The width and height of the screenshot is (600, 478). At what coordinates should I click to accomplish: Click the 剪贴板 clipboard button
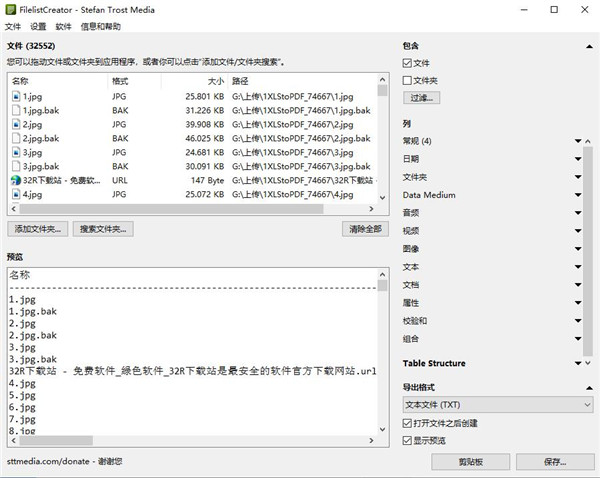471,462
